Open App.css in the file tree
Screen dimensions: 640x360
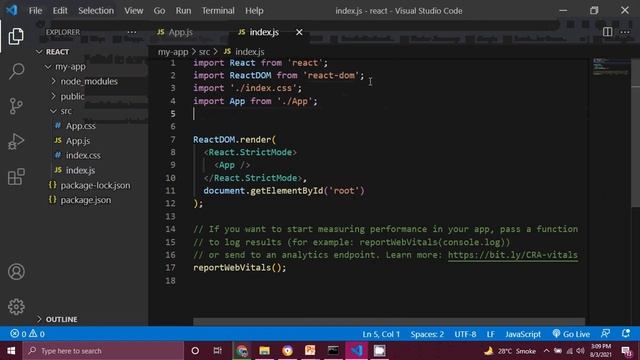point(80,126)
